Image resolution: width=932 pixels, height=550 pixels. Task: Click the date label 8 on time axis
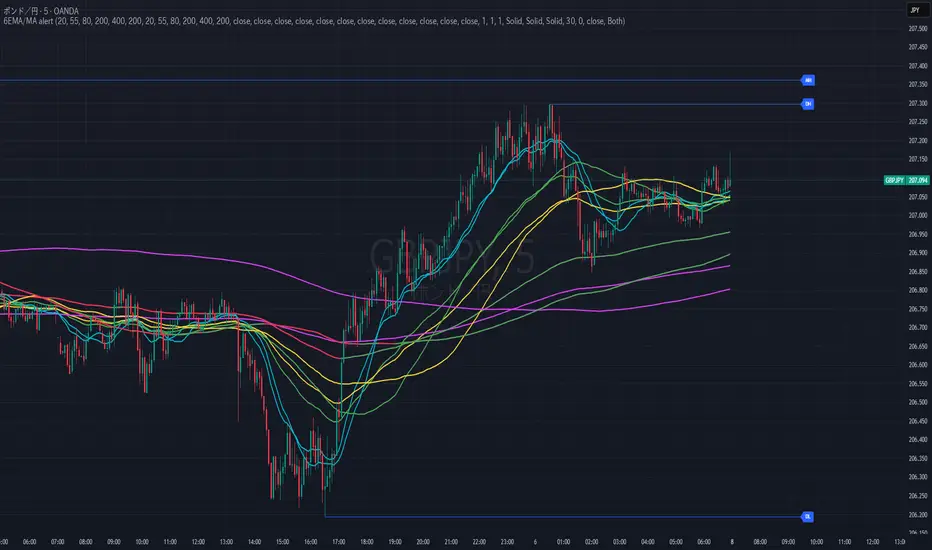(732, 542)
